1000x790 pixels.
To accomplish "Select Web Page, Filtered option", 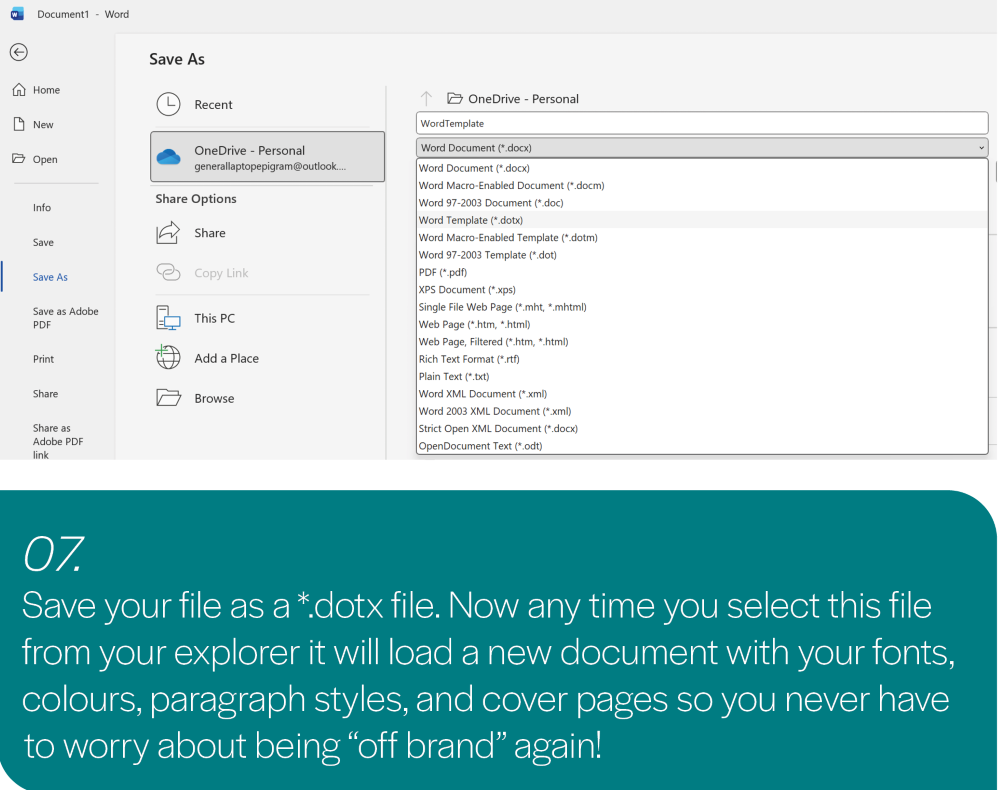I will (x=702, y=341).
